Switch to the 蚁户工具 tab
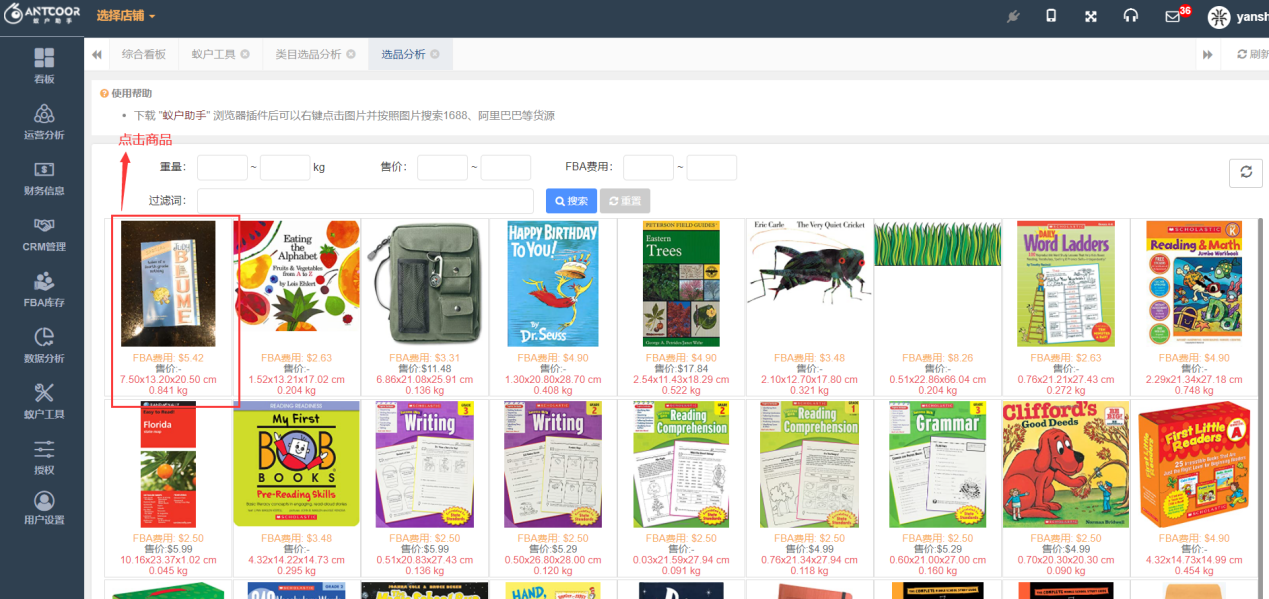The image size is (1269, 599). click(x=214, y=54)
